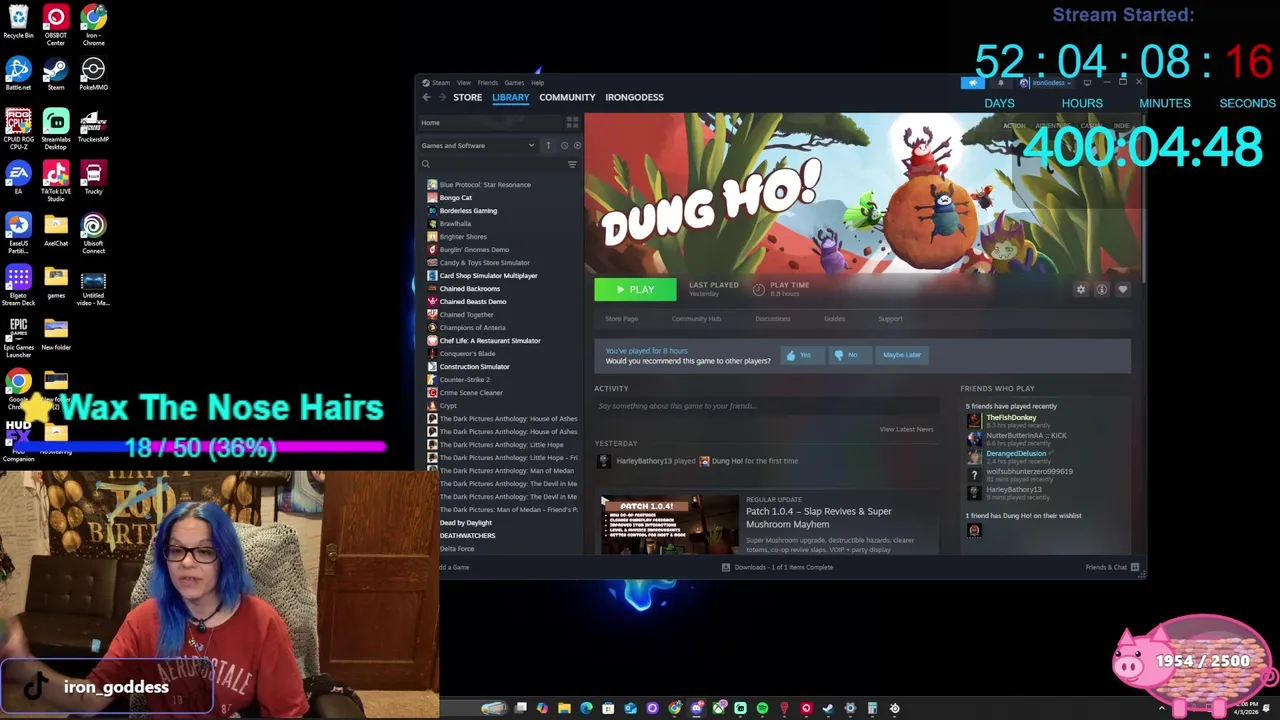Sort library by recent activity clock icon
The image size is (1280, 720).
(x=564, y=146)
